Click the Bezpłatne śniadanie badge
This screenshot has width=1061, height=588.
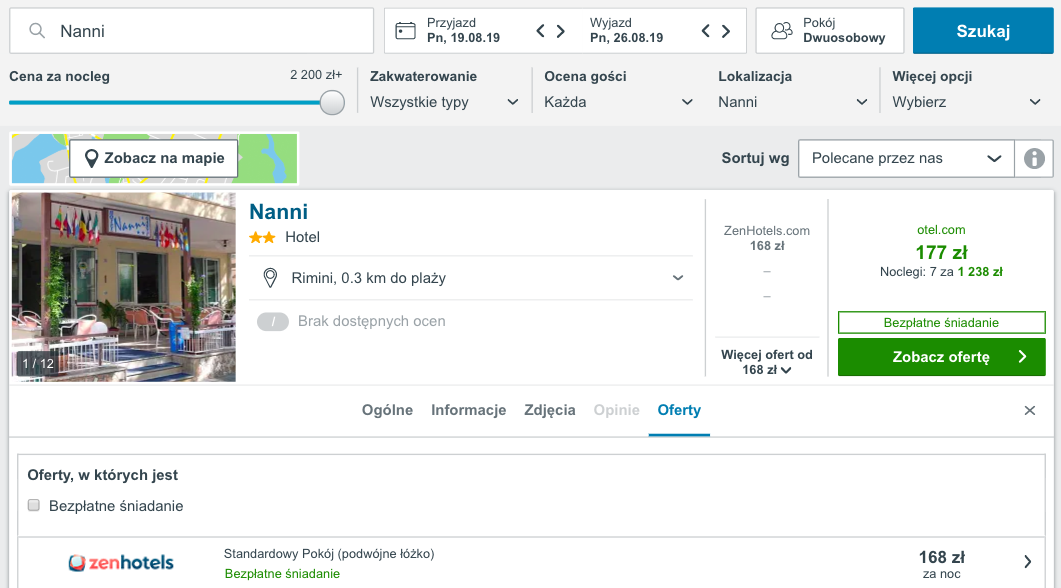tap(941, 323)
